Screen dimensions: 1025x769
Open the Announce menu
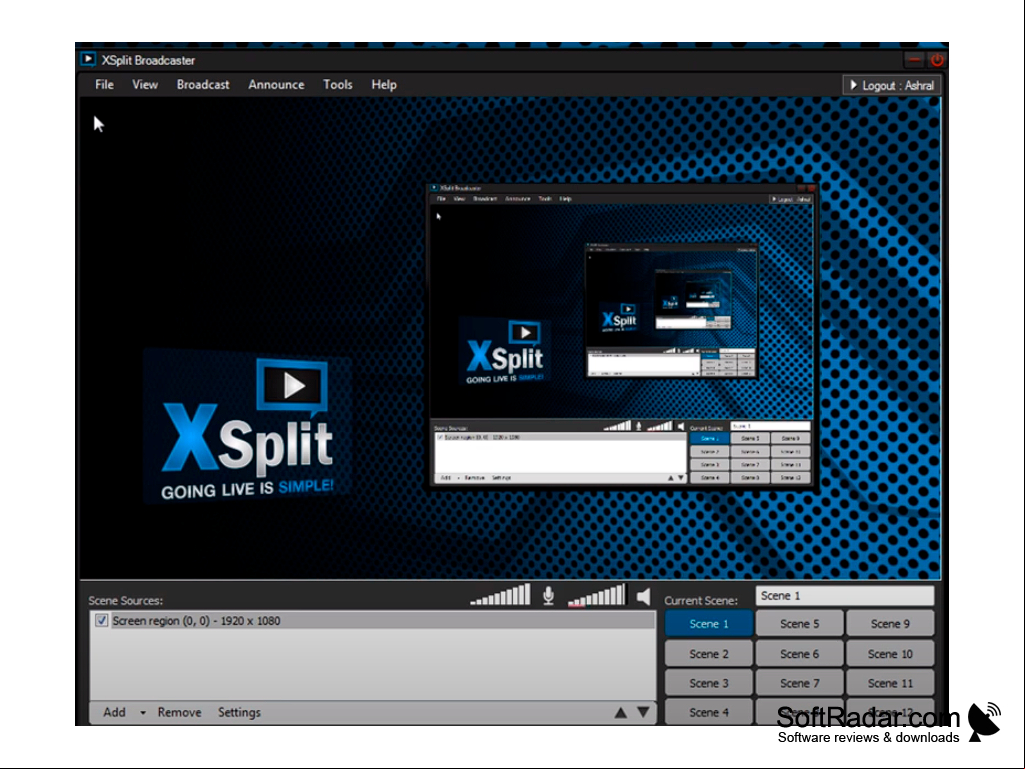coord(276,85)
